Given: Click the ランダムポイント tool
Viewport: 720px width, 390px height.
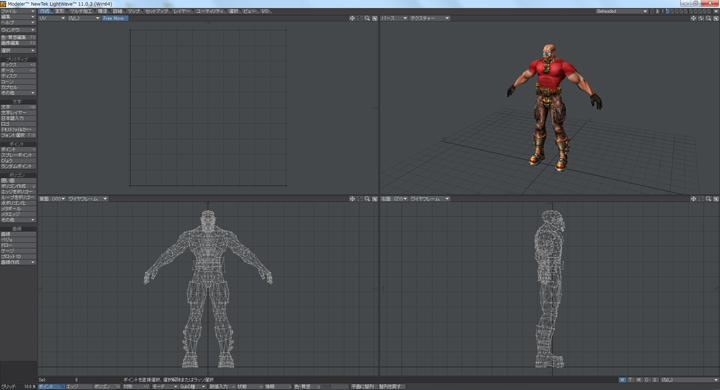Looking at the screenshot, I should click(18, 166).
